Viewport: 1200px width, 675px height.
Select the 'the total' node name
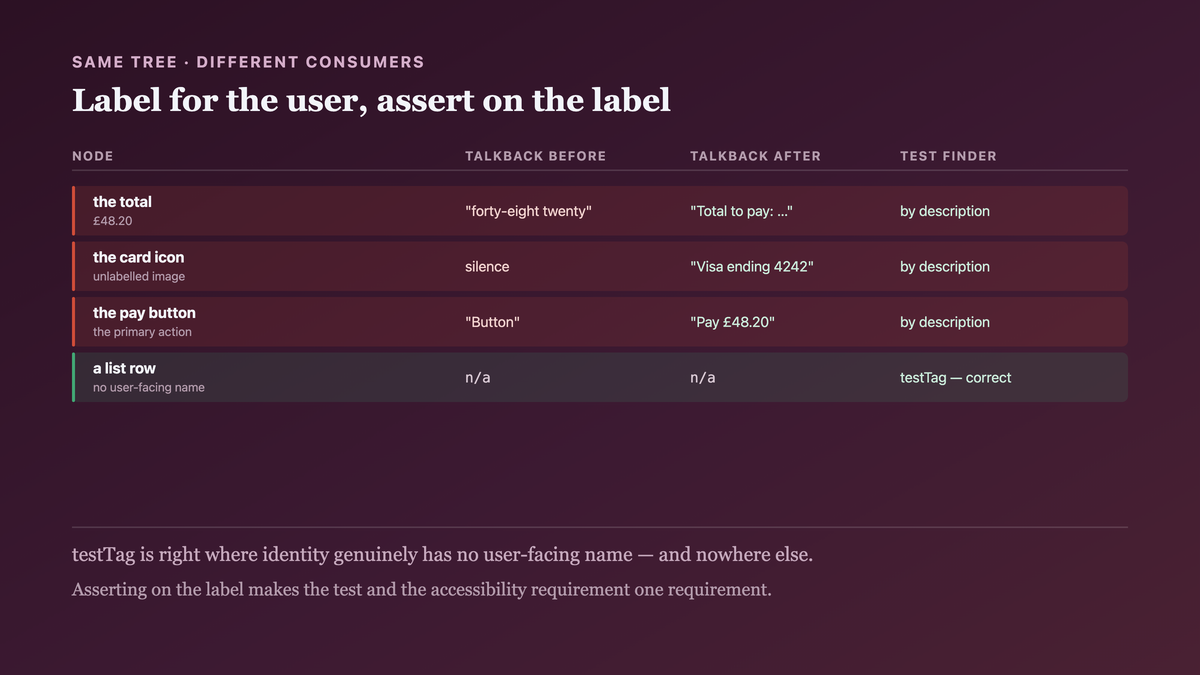(122, 202)
